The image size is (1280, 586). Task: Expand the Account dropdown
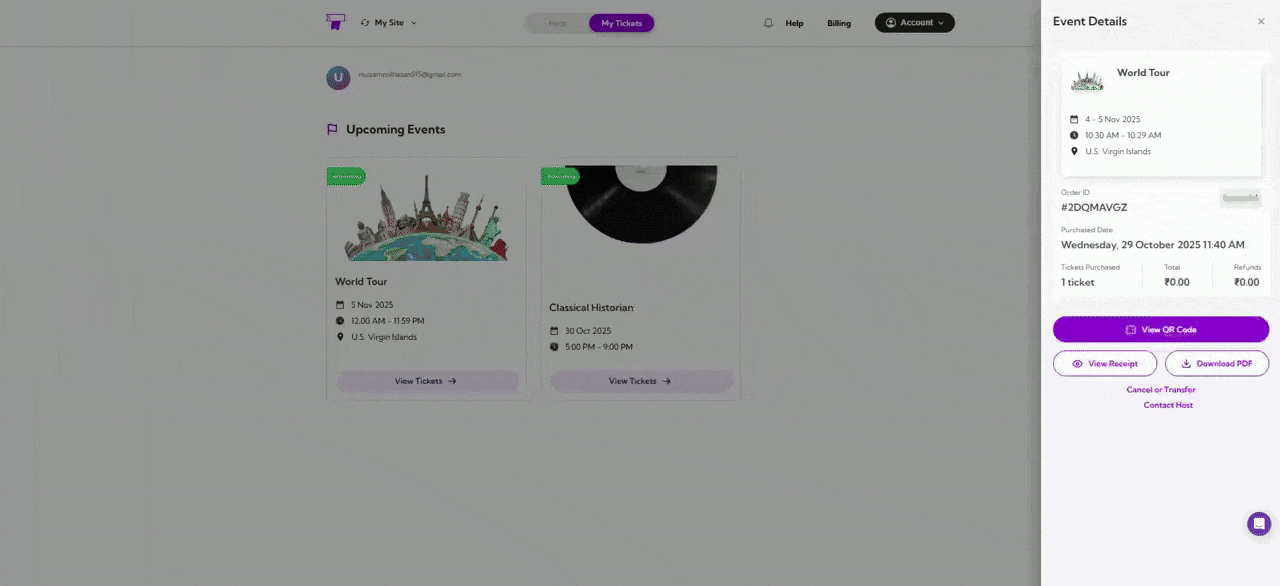[915, 22]
